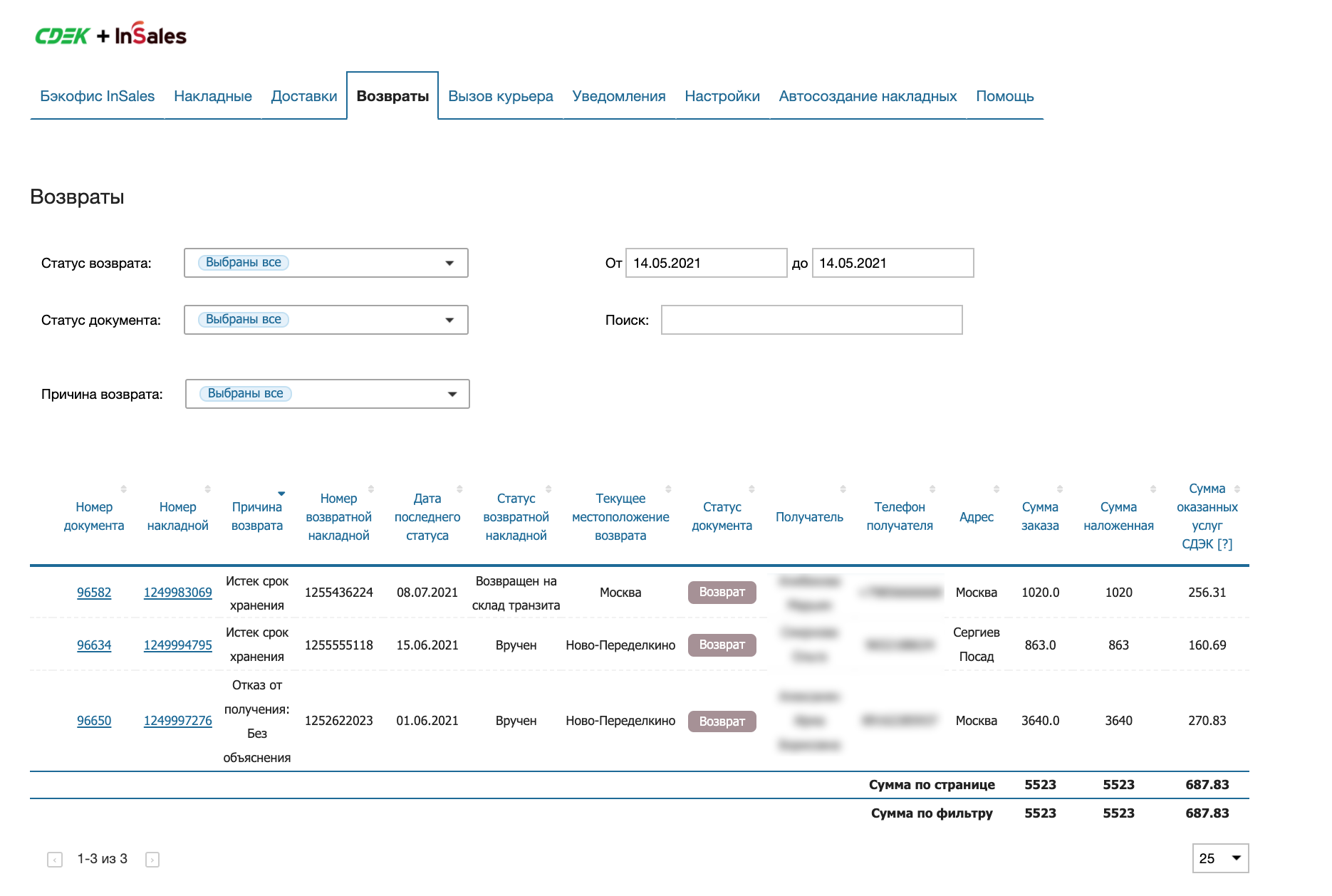Sort by Дата последнего статуса column icon
1332x896 pixels.
click(459, 489)
